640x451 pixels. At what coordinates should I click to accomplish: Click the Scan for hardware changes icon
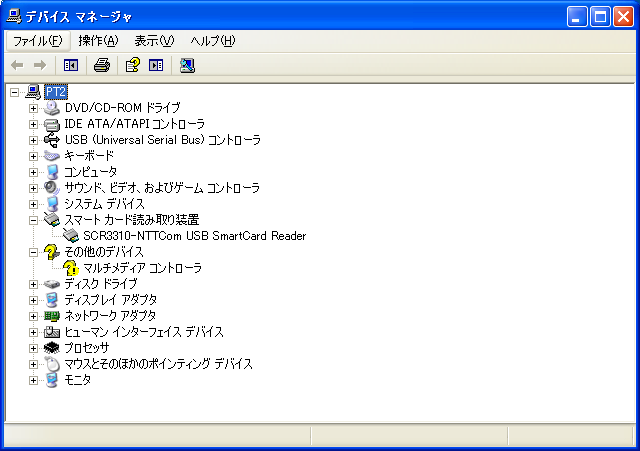point(187,65)
